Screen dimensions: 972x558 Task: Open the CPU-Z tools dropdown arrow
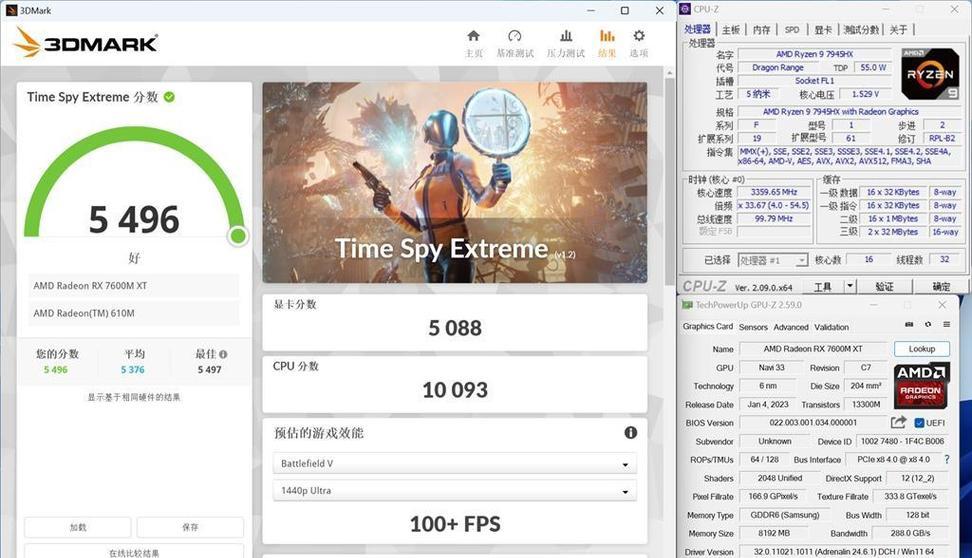(850, 286)
